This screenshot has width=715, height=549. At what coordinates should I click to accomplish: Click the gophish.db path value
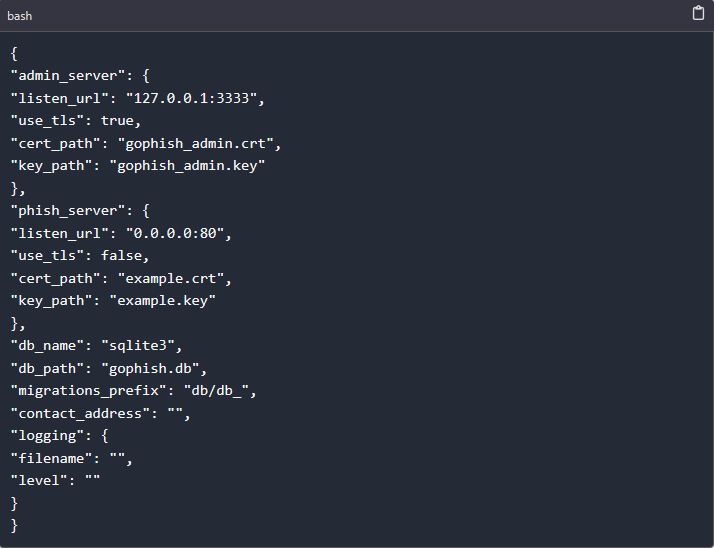(x=150, y=368)
